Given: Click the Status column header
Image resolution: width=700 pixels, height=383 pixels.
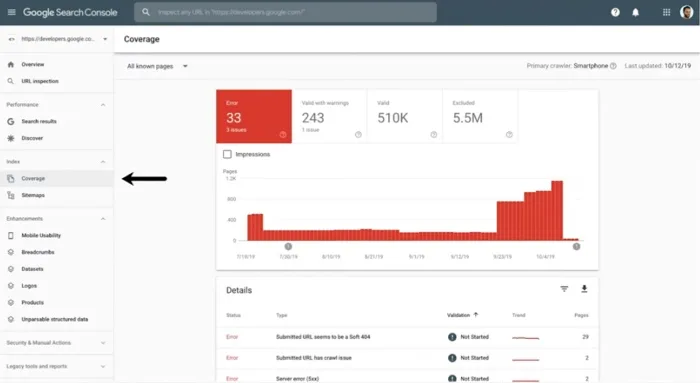Looking at the screenshot, I should [233, 315].
